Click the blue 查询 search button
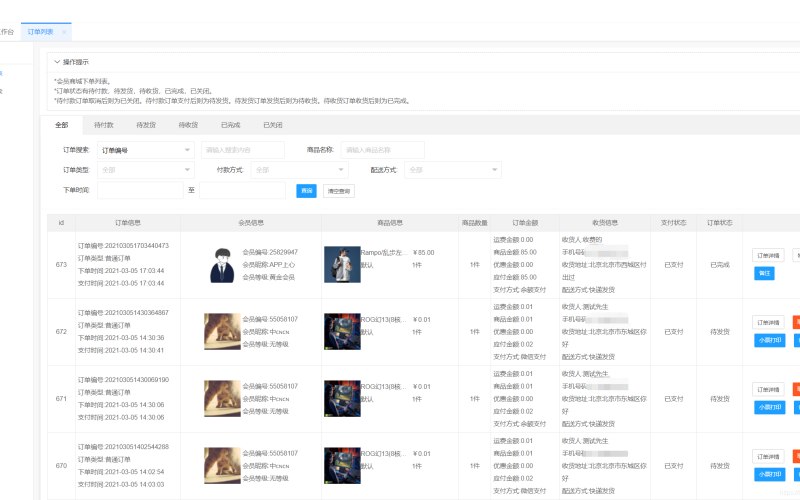 (x=306, y=191)
